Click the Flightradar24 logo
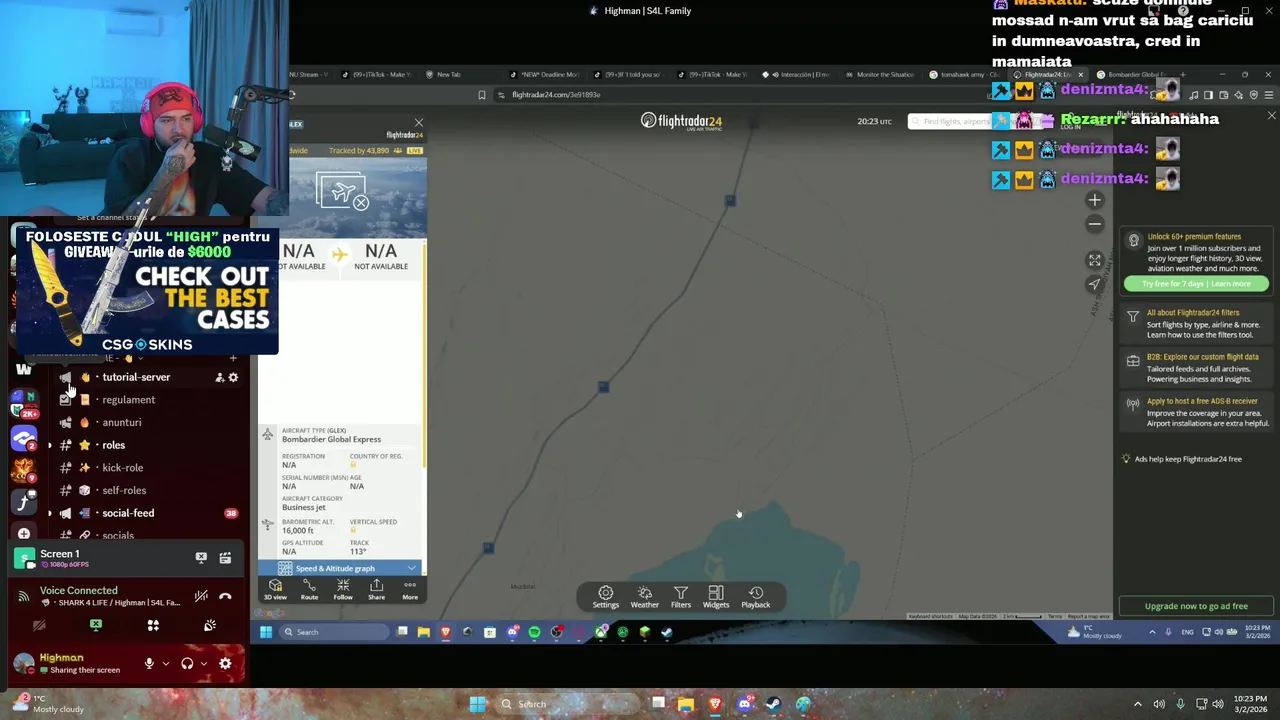Screen dimensions: 1280x720 (x=681, y=121)
